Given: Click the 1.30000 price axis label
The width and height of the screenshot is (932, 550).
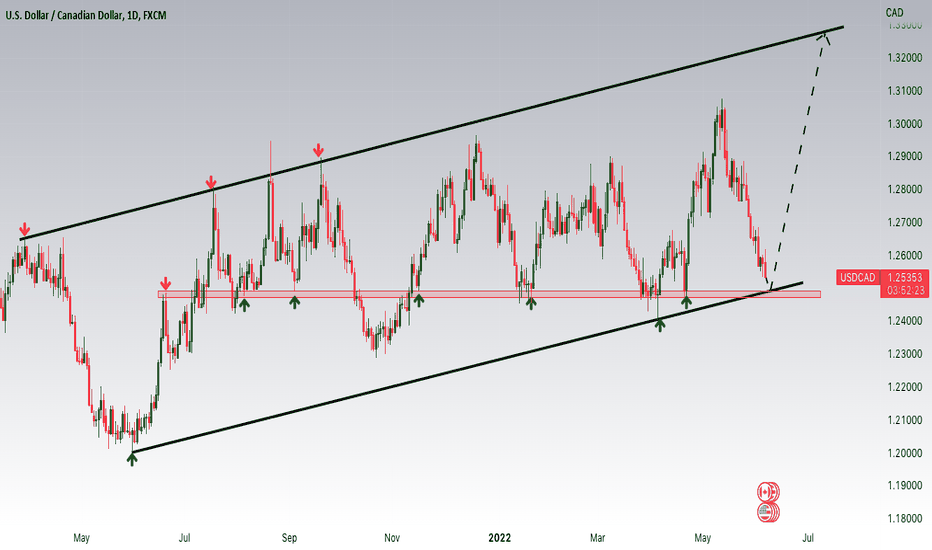Looking at the screenshot, I should point(905,124).
